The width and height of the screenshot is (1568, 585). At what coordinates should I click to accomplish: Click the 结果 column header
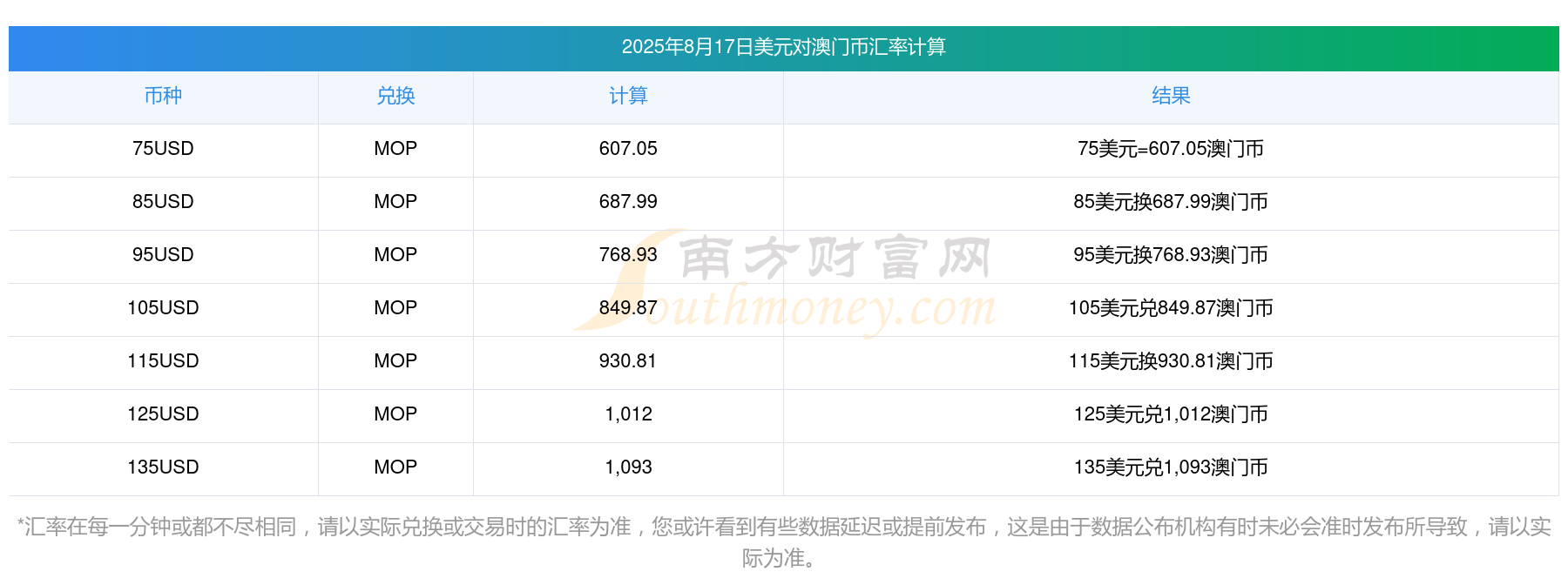(1171, 96)
